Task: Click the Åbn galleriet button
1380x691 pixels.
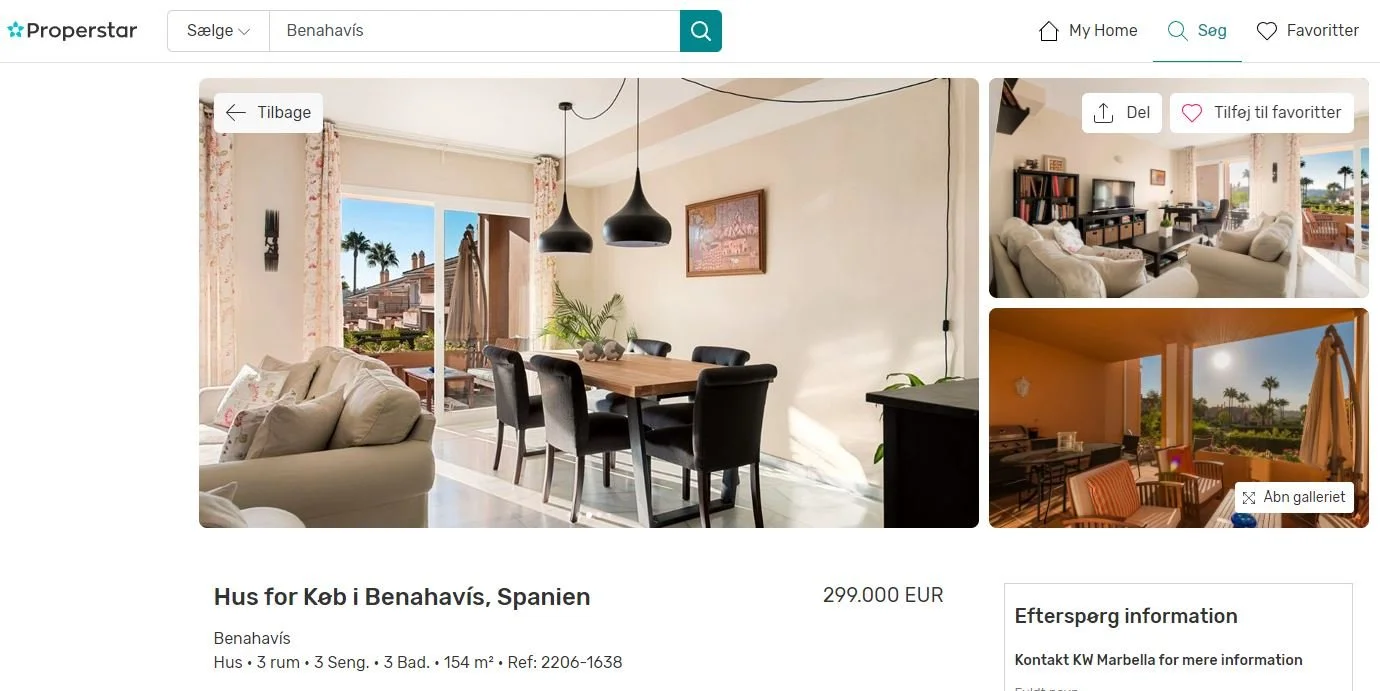Action: click(1294, 498)
